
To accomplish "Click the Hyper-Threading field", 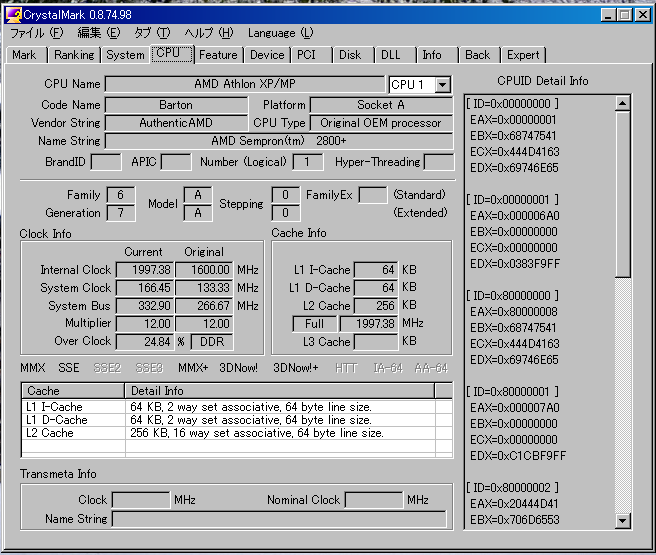I will (439, 162).
